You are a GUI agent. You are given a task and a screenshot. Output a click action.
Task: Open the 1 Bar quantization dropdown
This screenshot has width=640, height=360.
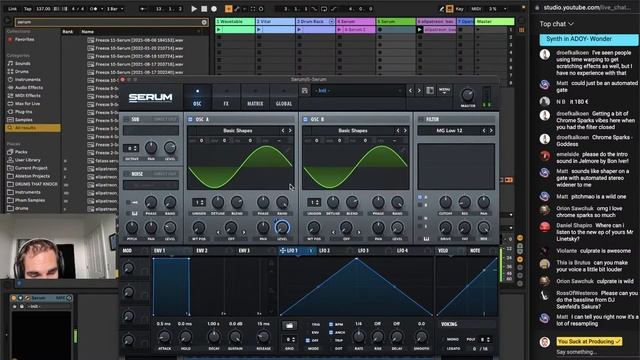click(115, 9)
